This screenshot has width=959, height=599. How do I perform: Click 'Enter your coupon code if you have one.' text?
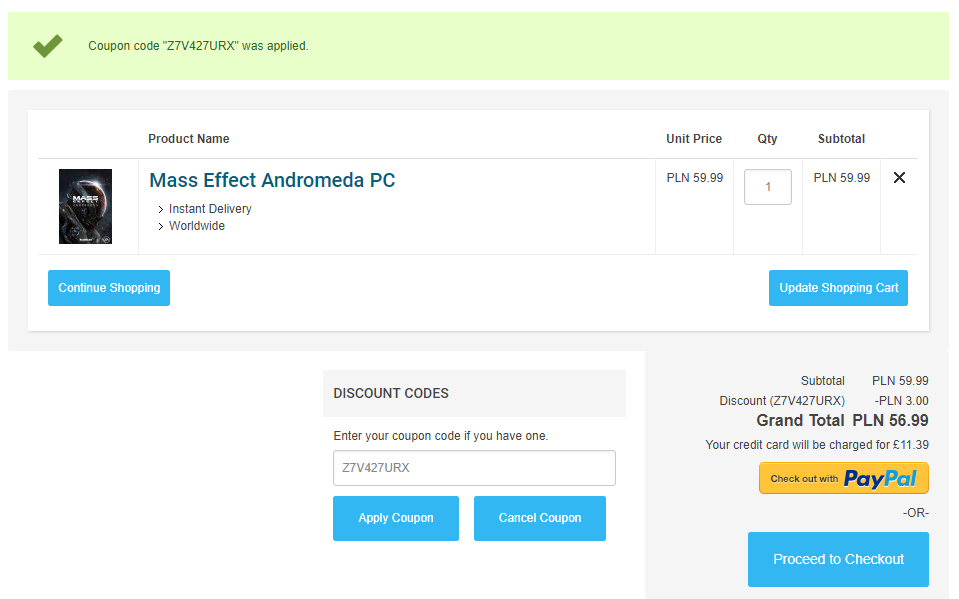[440, 436]
